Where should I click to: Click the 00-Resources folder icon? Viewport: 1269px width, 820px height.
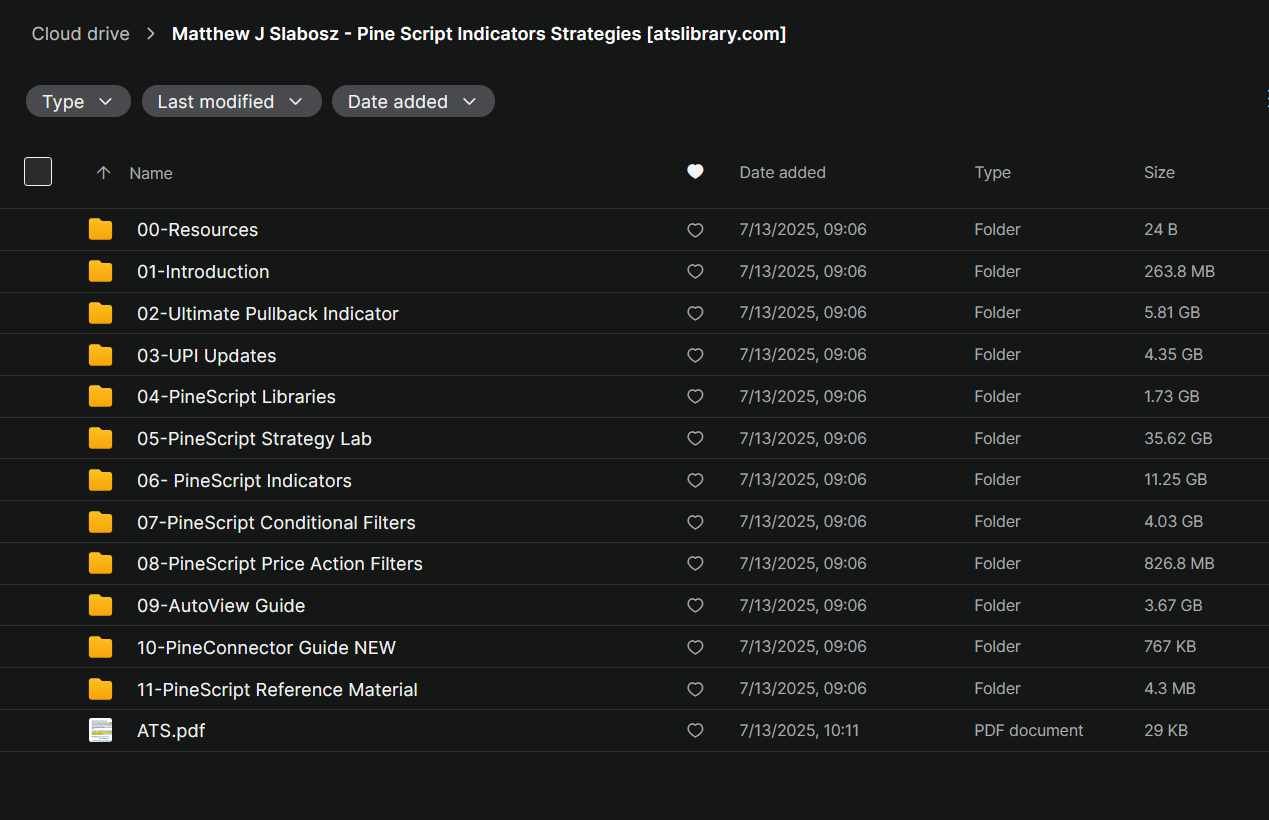tap(100, 230)
